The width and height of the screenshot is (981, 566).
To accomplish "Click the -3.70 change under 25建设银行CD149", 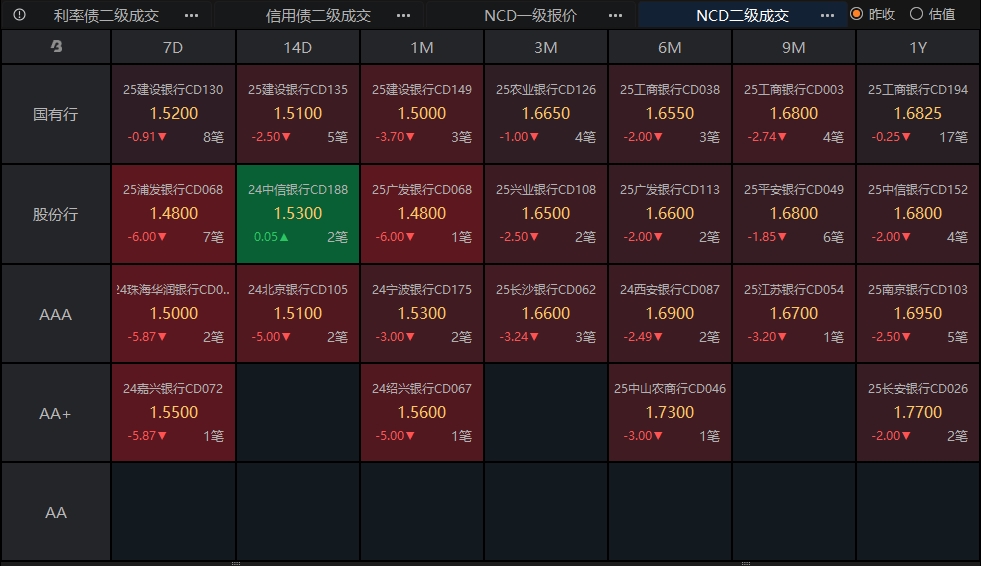I will click(x=395, y=137).
